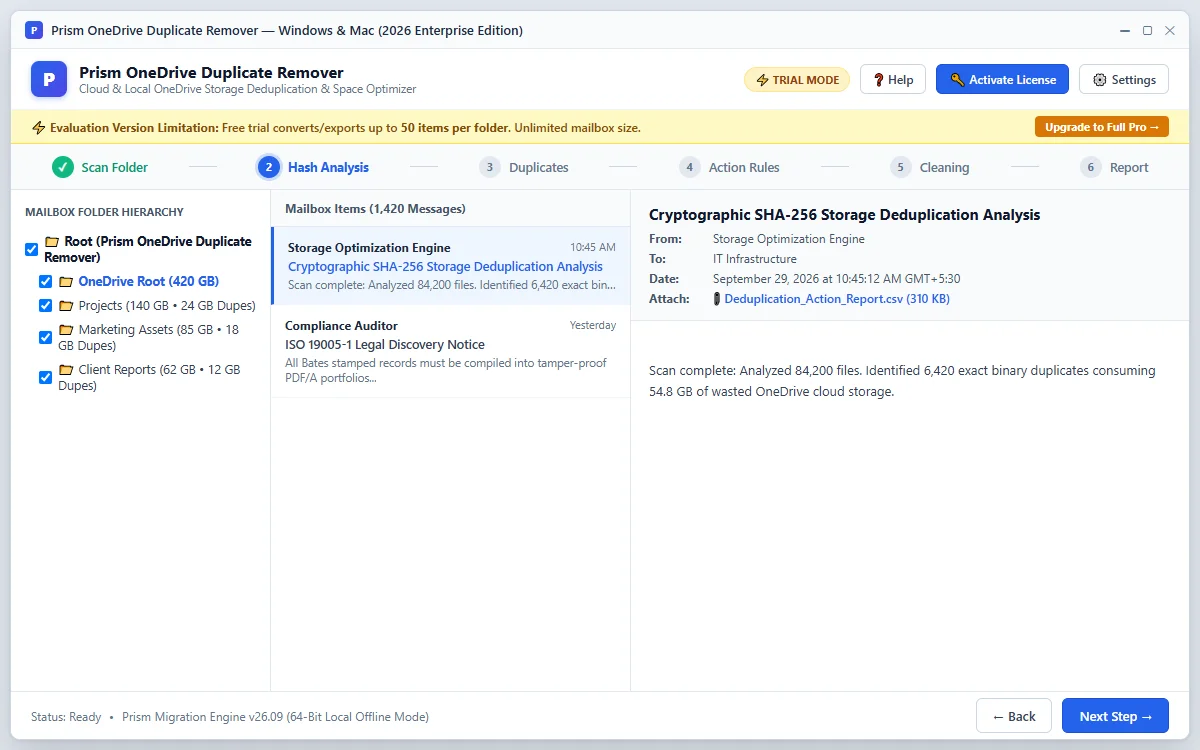Screen dimensions: 1200x750
Task: Select Root (Prism OneDrive Duplicate Remover) label
Action: pos(148,250)
